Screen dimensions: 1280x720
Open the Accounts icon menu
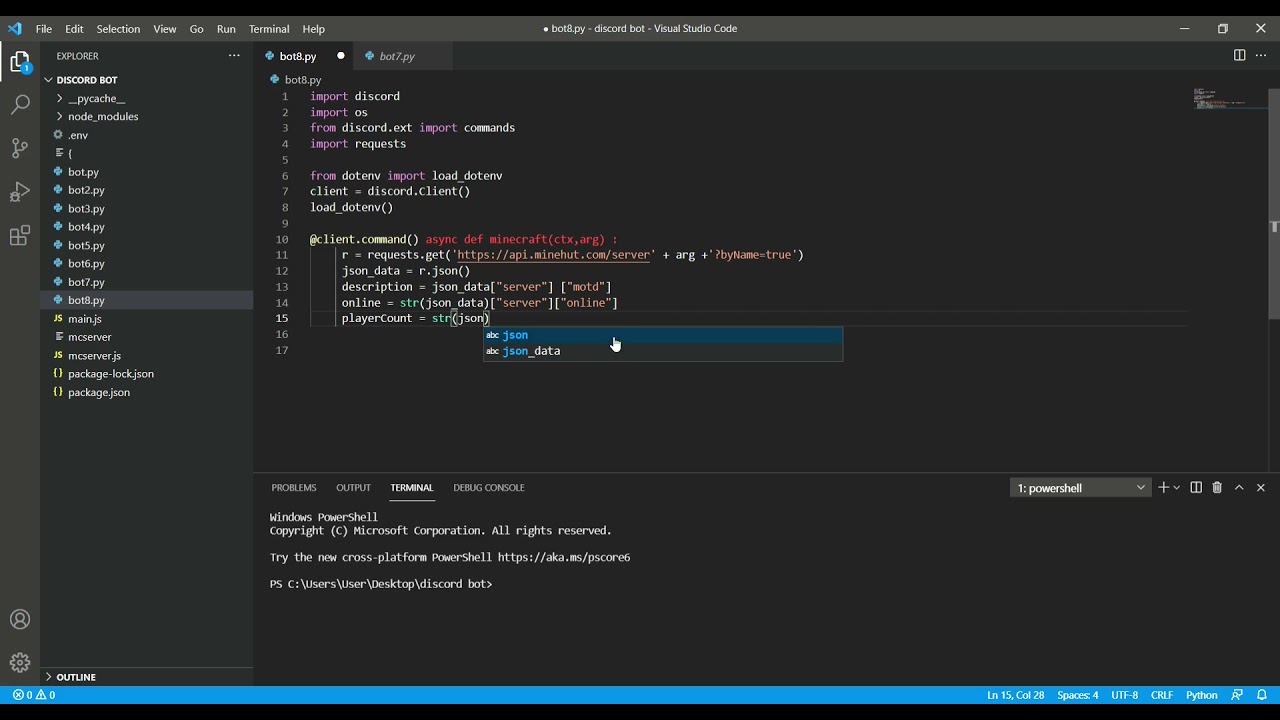pos(20,619)
